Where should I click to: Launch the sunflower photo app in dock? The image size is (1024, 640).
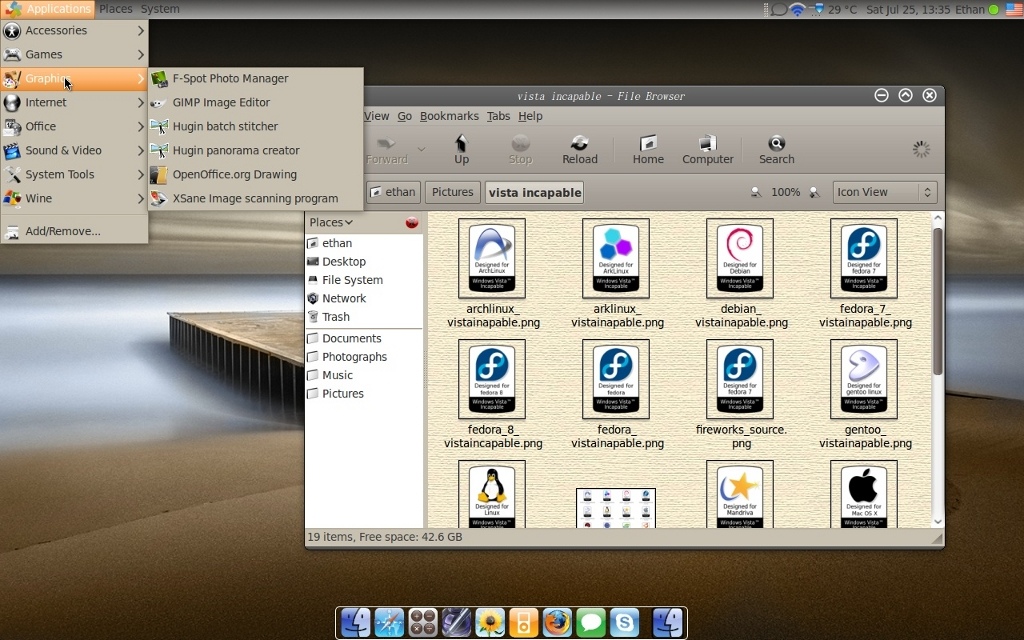click(490, 622)
